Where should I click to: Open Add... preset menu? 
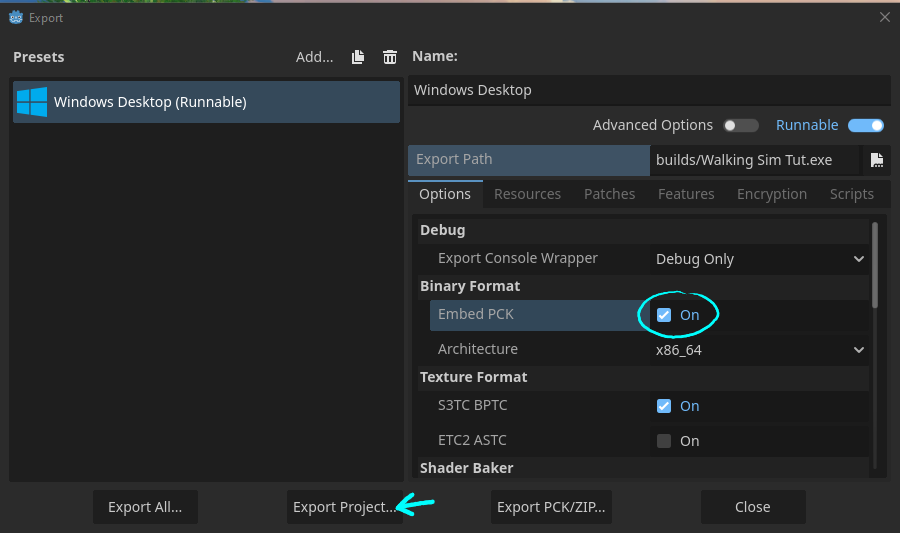coord(314,57)
